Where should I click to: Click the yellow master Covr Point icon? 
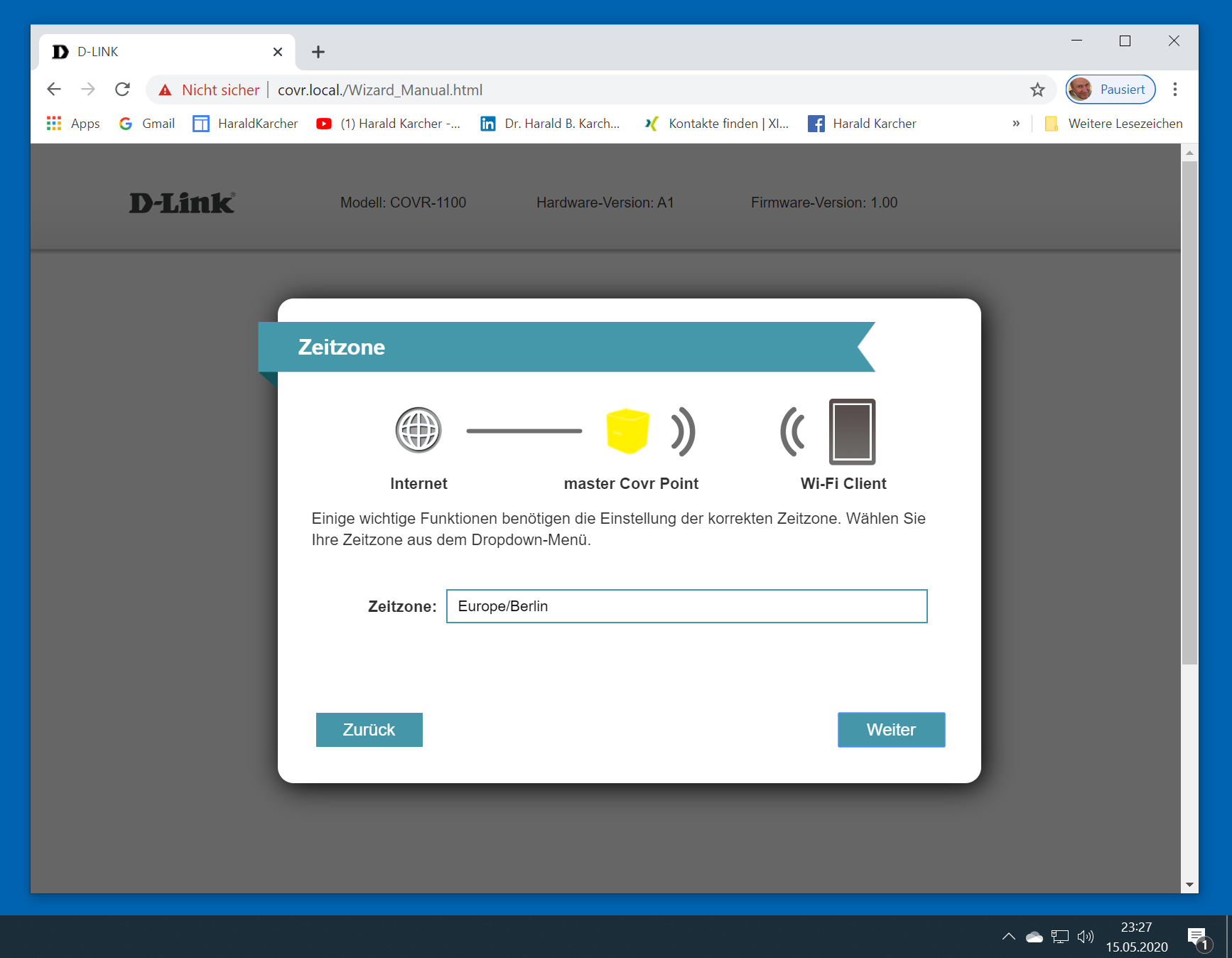click(x=627, y=431)
